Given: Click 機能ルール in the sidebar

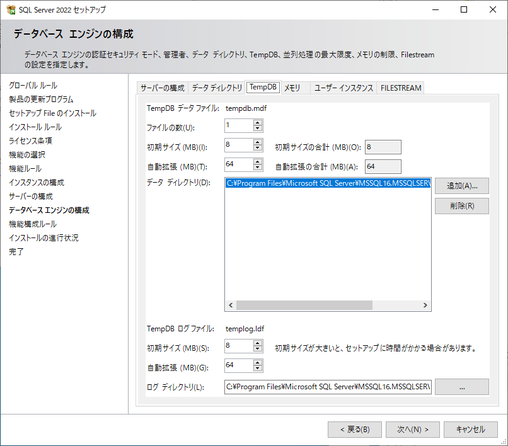Looking at the screenshot, I should (25, 169).
